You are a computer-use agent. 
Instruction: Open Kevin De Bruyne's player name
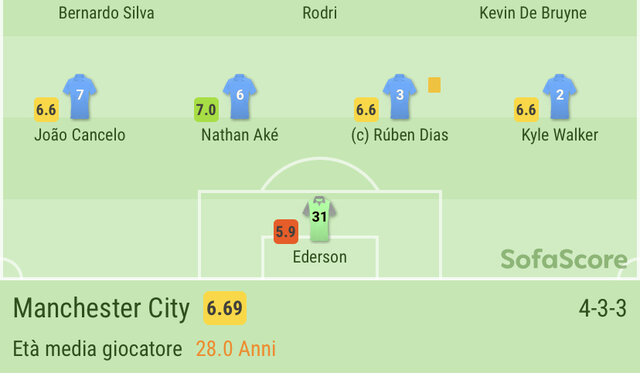(x=533, y=13)
